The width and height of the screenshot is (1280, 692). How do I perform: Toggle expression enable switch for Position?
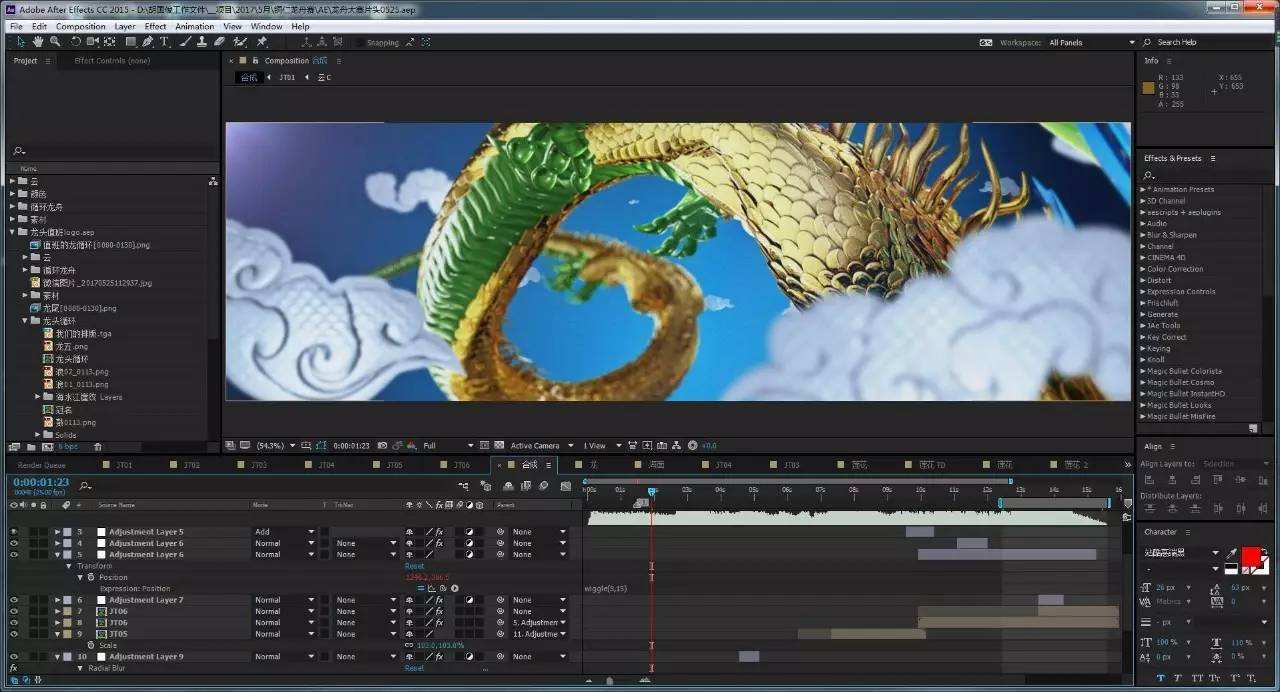coord(422,588)
